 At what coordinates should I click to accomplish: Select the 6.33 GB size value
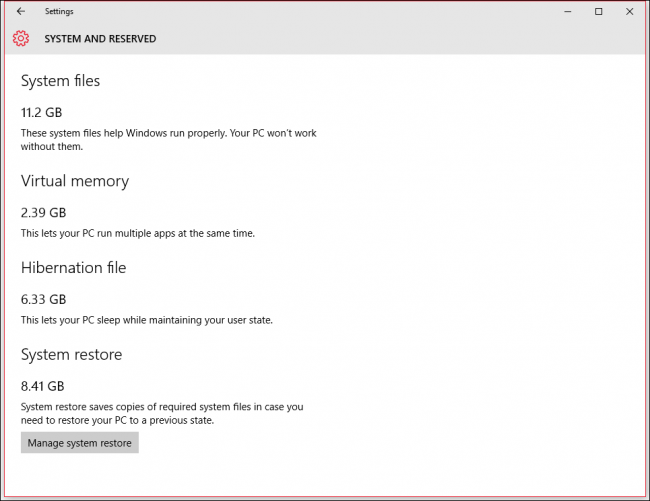point(43,299)
